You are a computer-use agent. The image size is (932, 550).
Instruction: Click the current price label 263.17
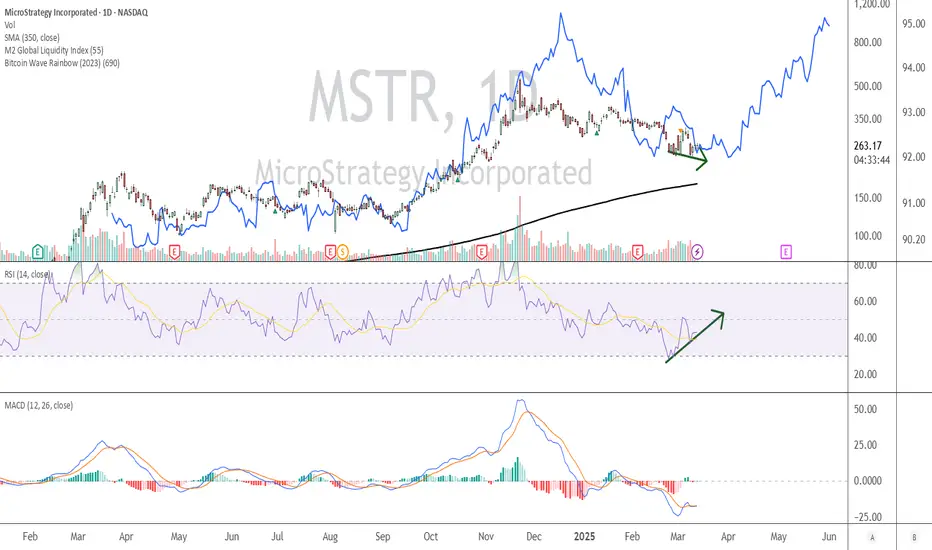coord(867,146)
